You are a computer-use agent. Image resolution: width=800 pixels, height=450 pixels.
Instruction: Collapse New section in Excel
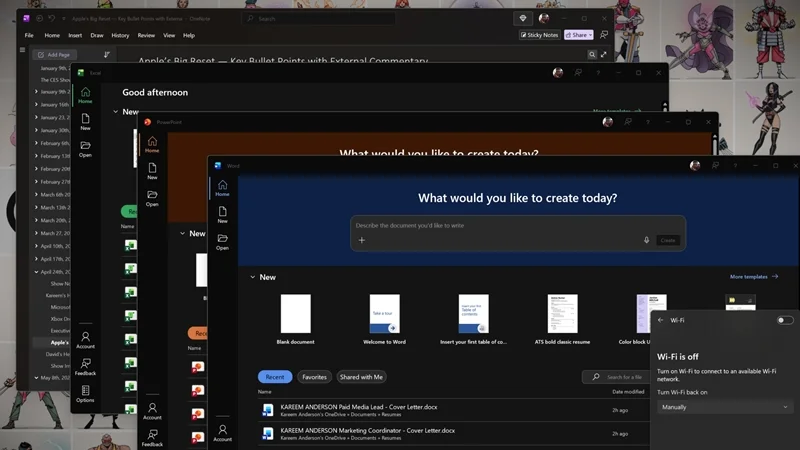pos(115,111)
